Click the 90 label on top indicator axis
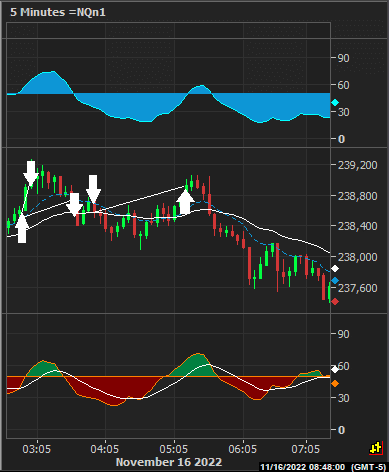The height and width of the screenshot is (472, 389). (344, 58)
